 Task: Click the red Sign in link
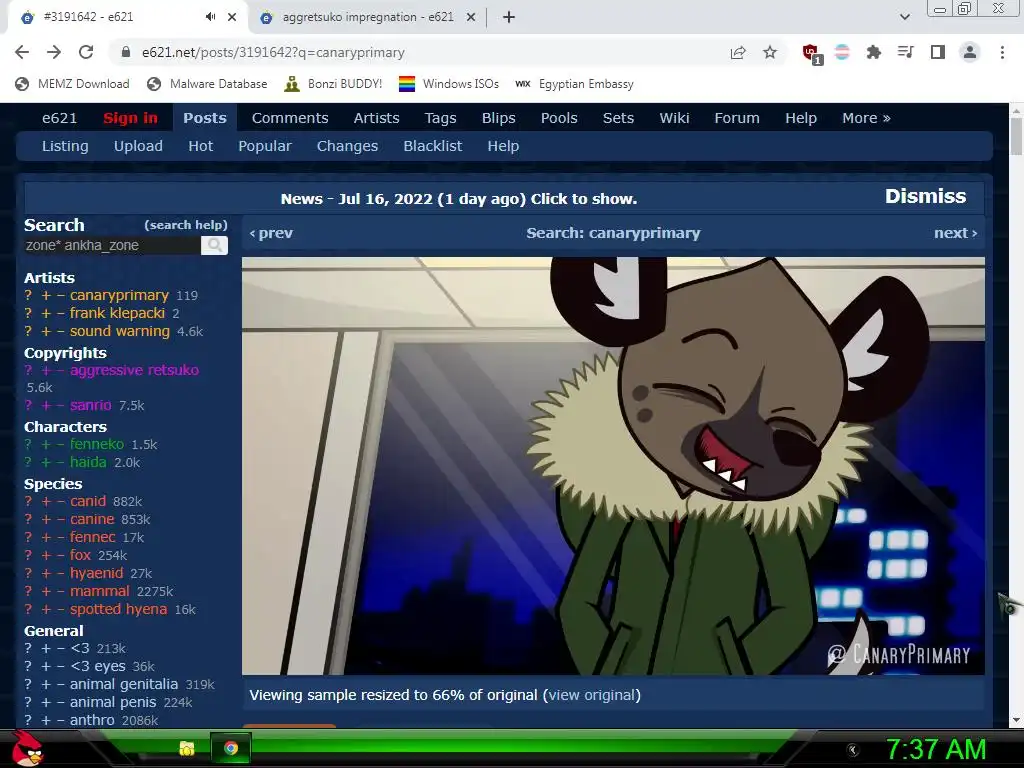(130, 118)
